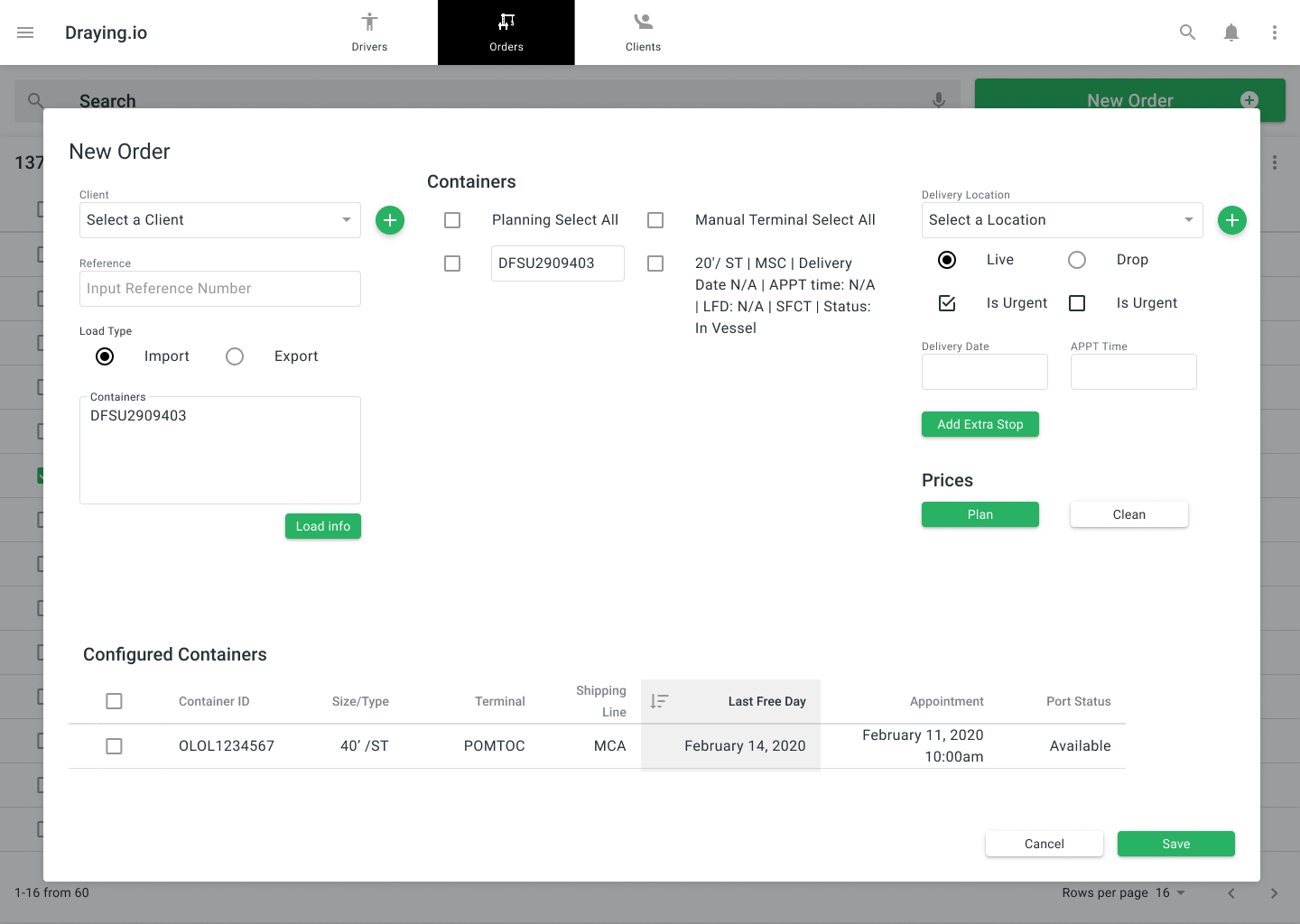Open the hamburger navigation menu
1300x924 pixels.
coord(25,32)
